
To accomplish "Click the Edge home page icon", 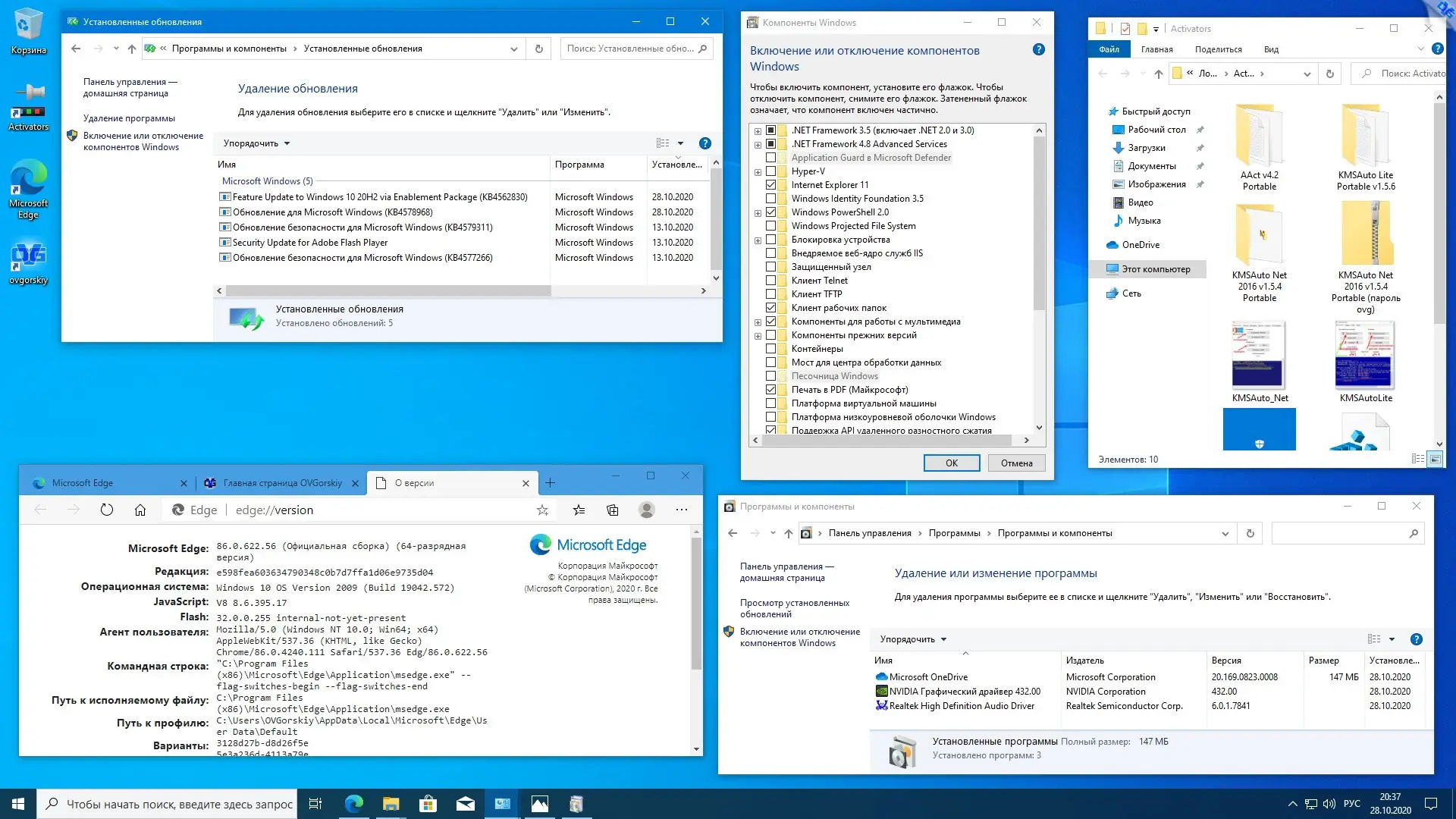I will tap(140, 510).
